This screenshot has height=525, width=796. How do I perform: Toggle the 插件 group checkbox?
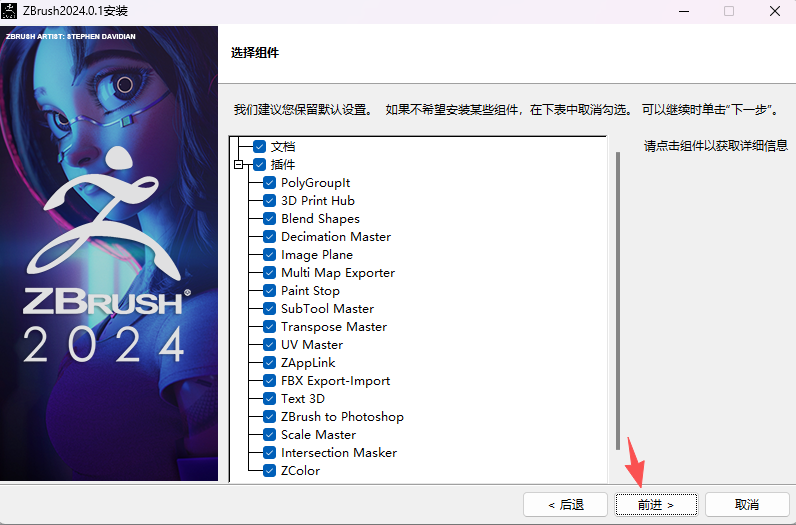pos(259,165)
